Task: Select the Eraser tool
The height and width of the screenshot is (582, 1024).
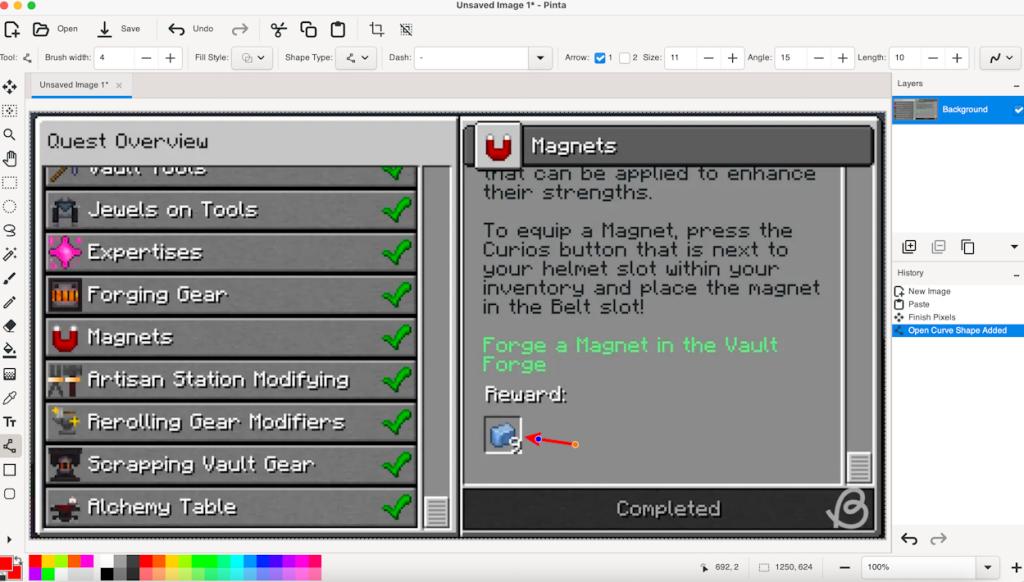Action: coord(10,326)
